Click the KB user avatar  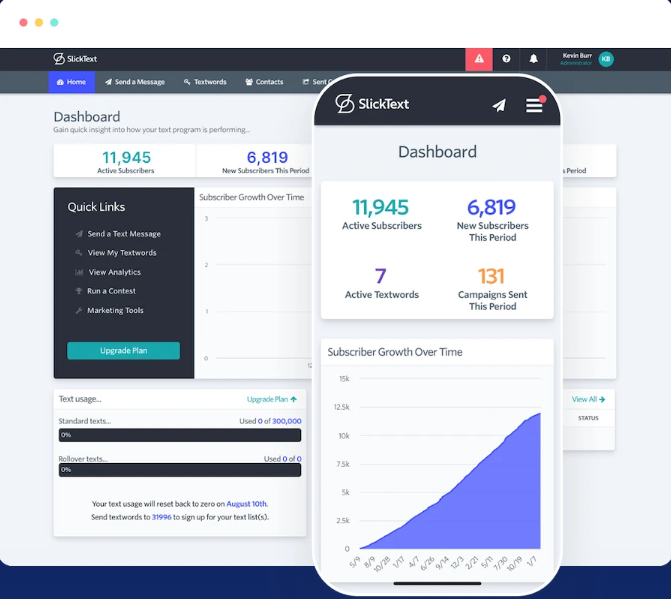(x=606, y=59)
